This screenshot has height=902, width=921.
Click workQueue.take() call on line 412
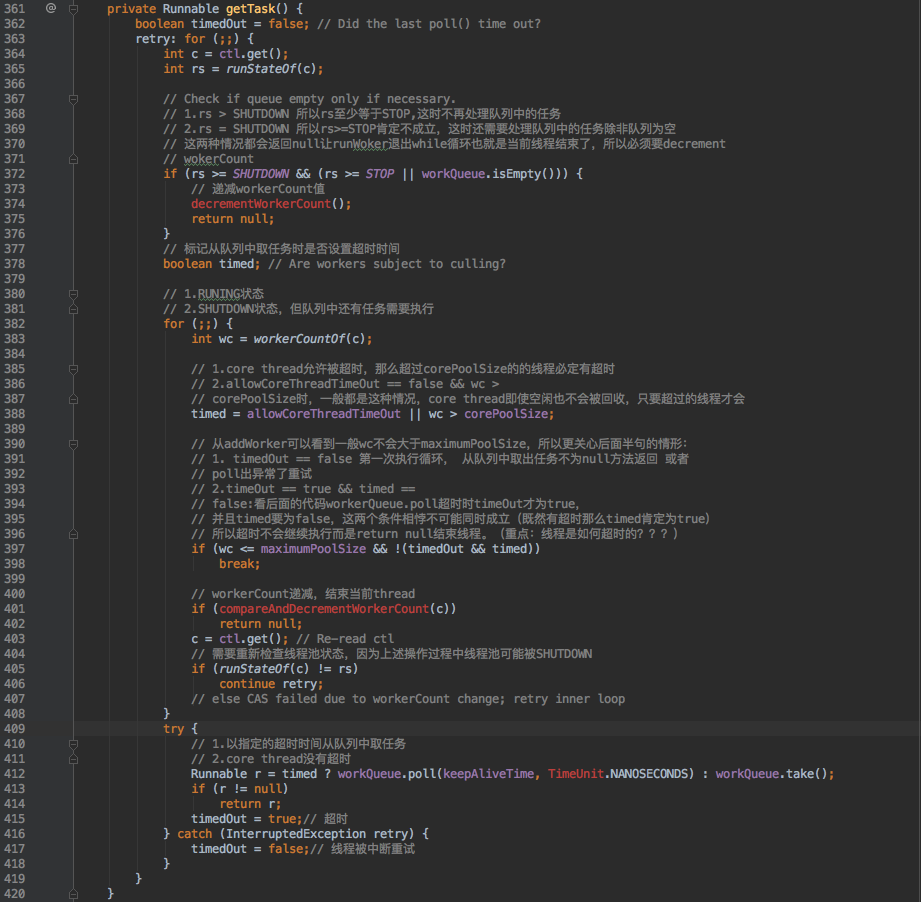(771, 774)
